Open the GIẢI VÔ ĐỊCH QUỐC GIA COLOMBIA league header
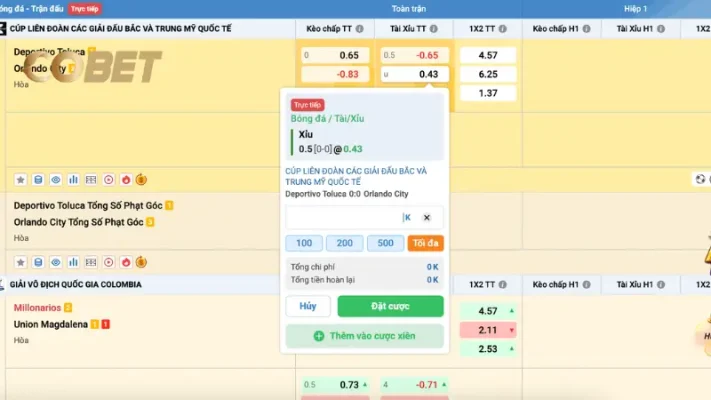Image resolution: width=711 pixels, height=400 pixels. (x=76, y=284)
